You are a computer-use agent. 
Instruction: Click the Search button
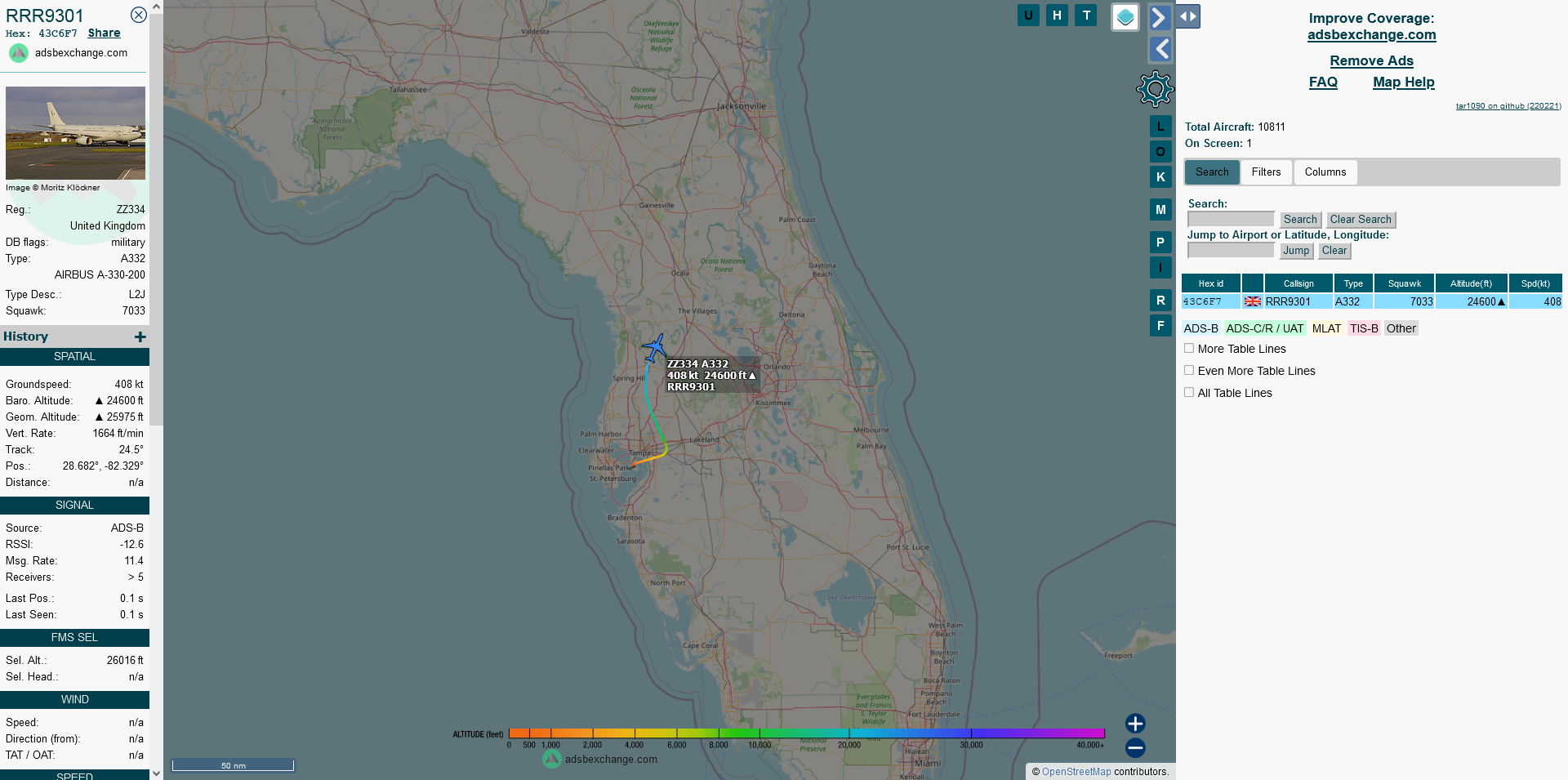tap(1300, 220)
